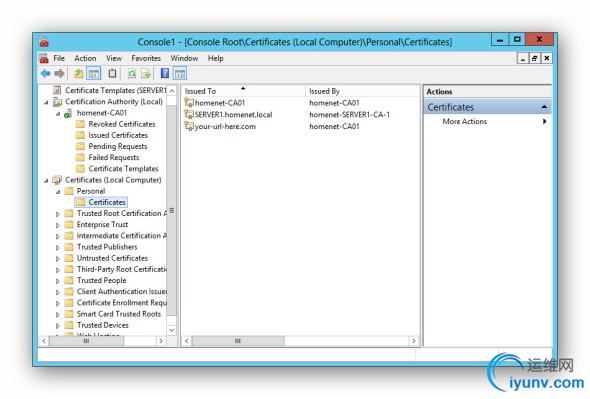Click the Export List toolbar icon
This screenshot has height=399, width=590.
(x=146, y=73)
